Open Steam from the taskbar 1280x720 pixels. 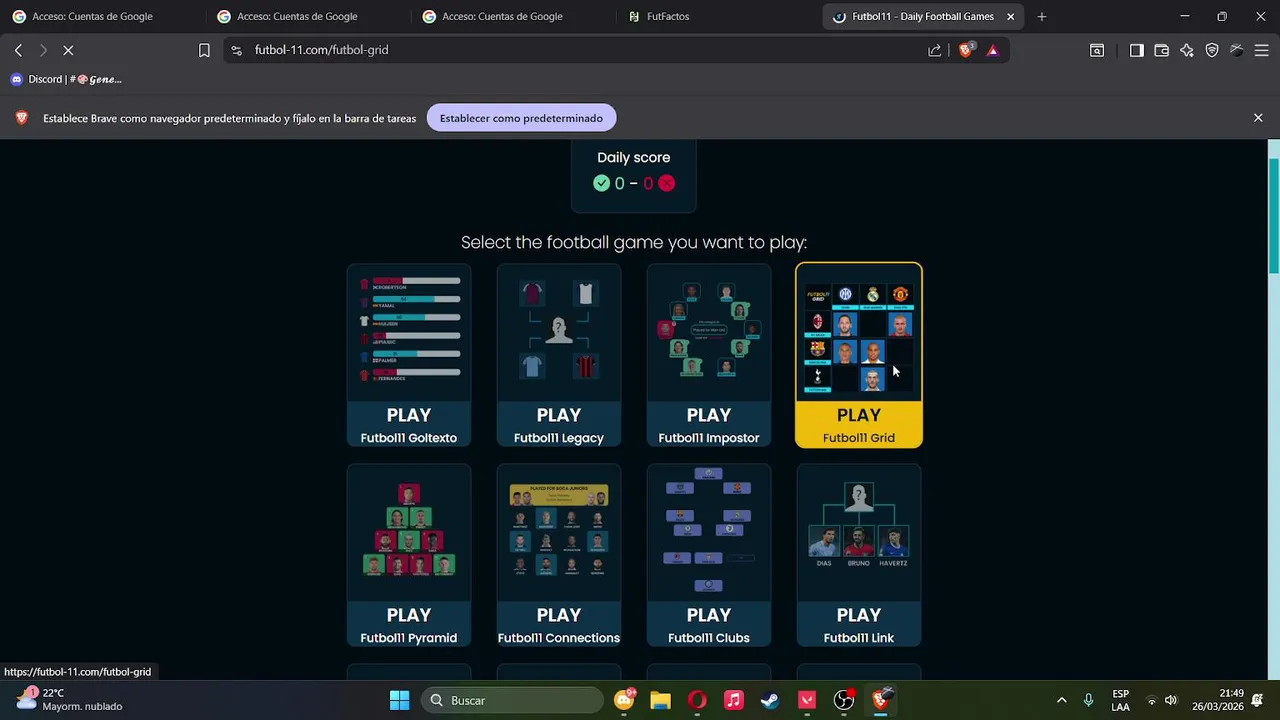click(770, 700)
